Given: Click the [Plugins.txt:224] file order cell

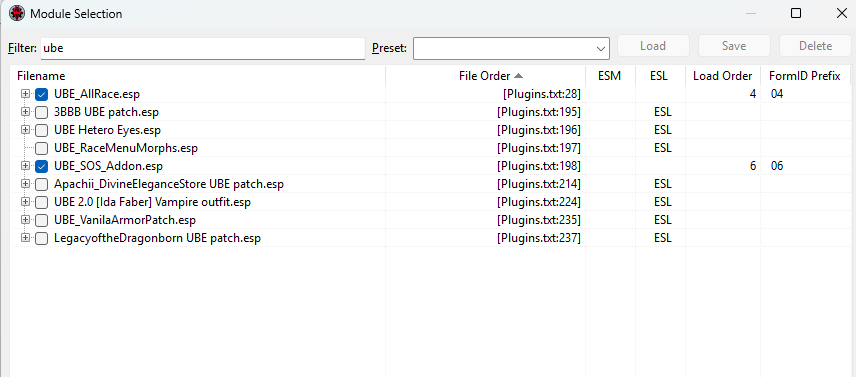Looking at the screenshot, I should pos(539,202).
